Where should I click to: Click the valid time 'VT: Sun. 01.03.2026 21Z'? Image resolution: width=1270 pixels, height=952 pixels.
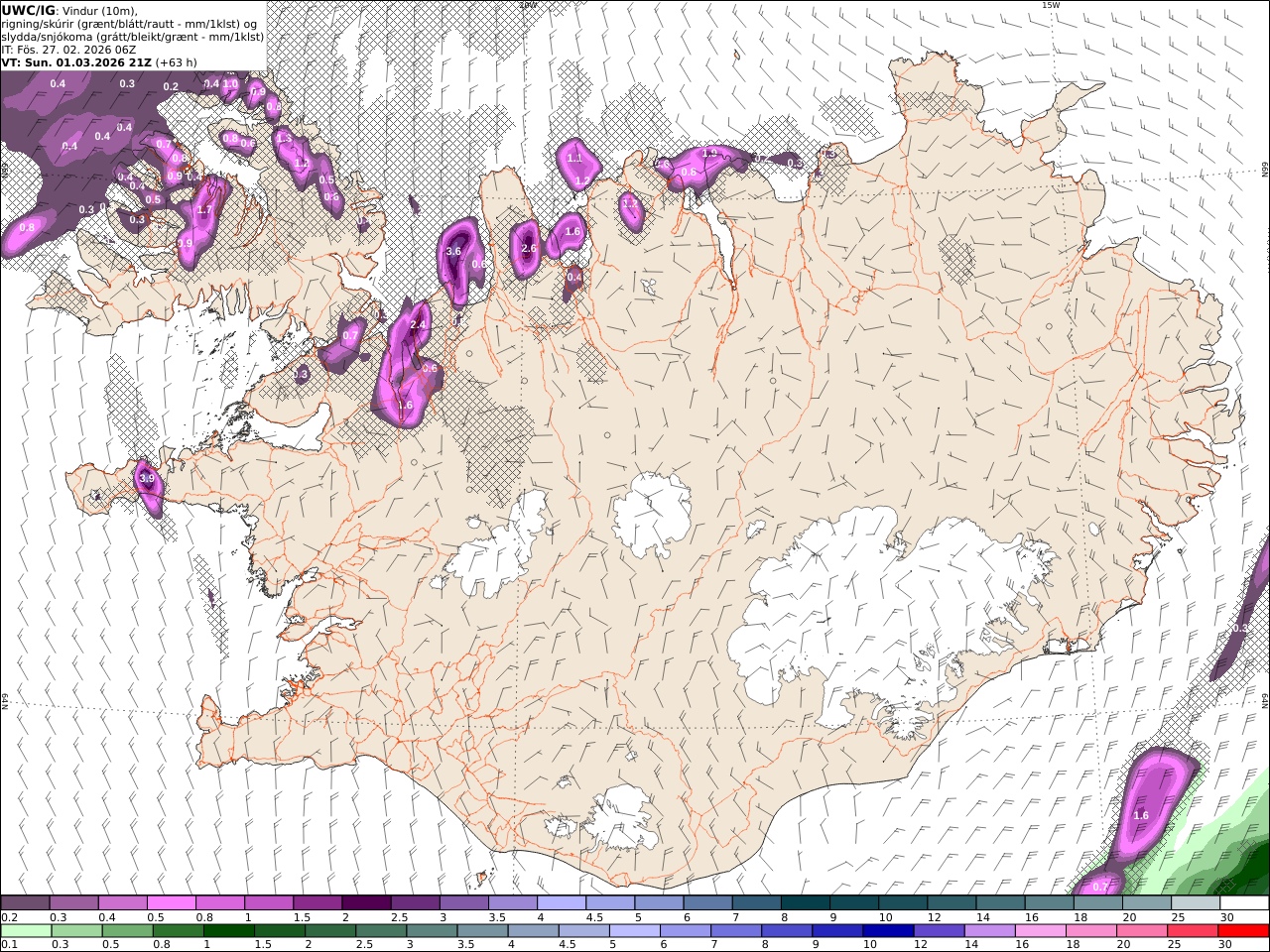pos(75,61)
